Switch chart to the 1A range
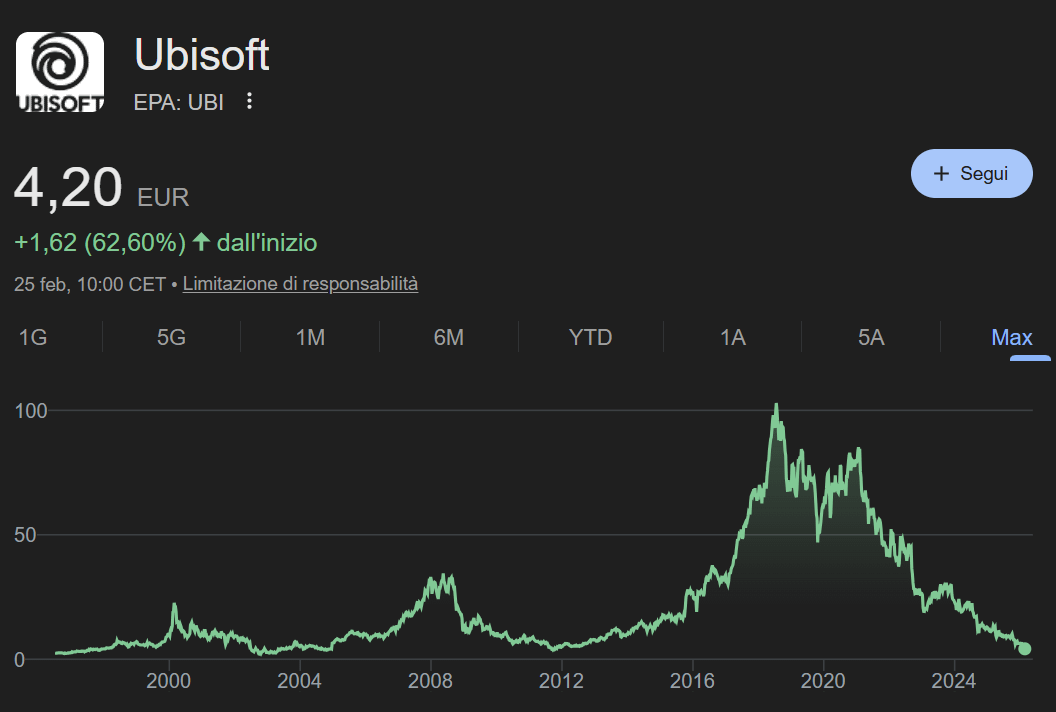This screenshot has width=1056, height=712. tap(733, 338)
